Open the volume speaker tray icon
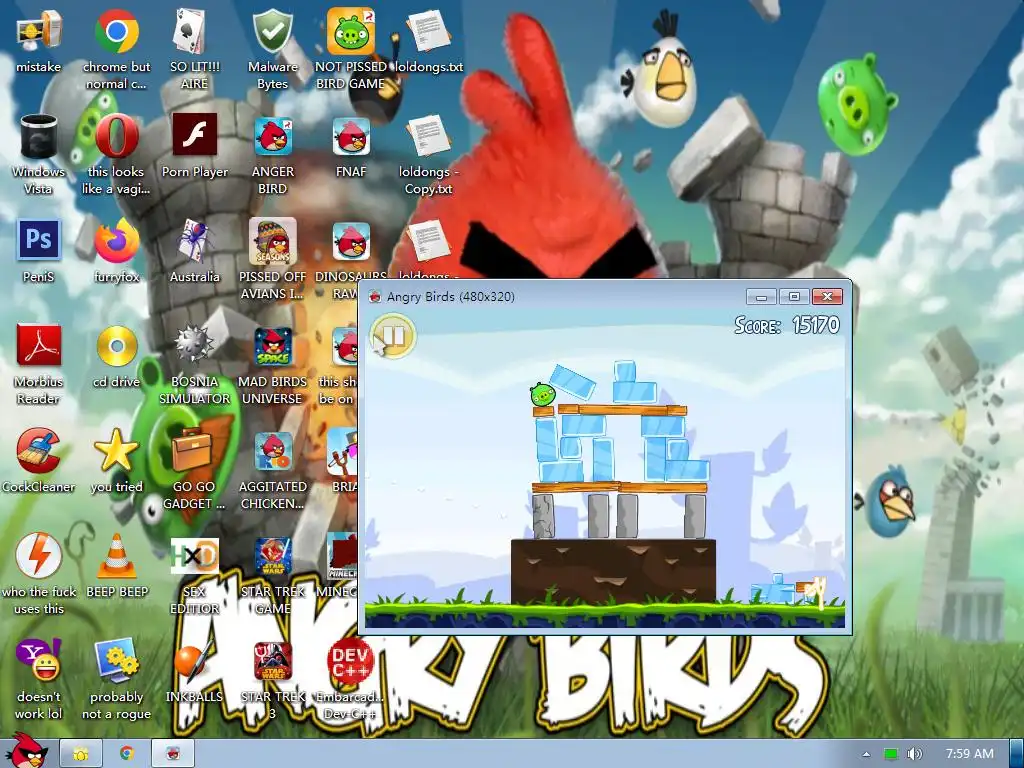 (914, 754)
